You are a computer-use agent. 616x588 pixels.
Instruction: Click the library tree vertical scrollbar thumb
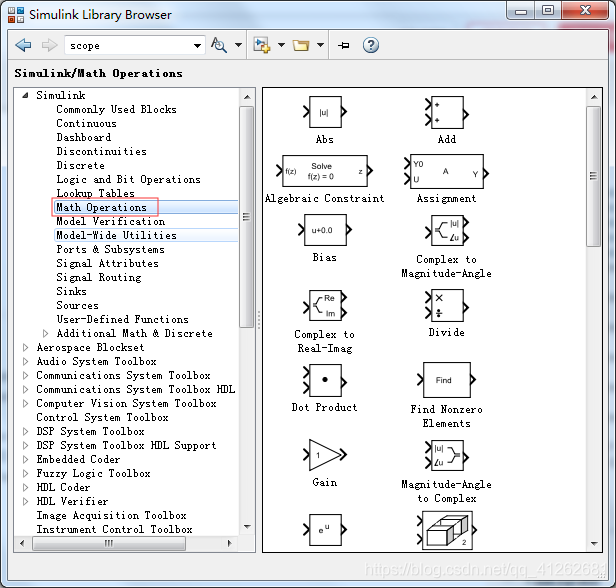pos(246,217)
